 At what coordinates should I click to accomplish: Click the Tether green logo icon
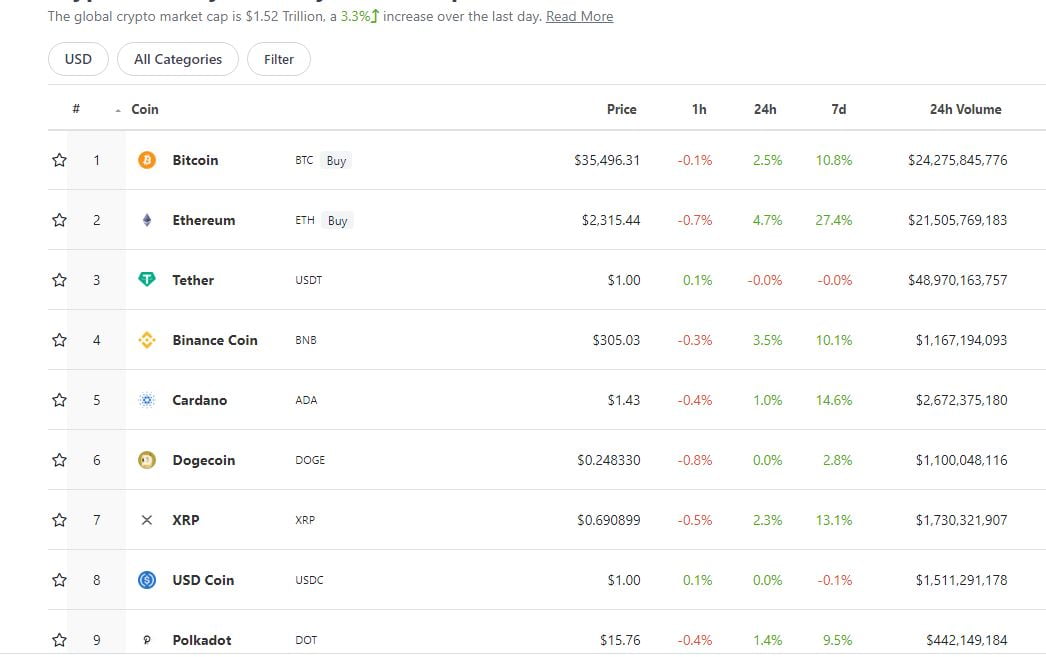pos(147,280)
